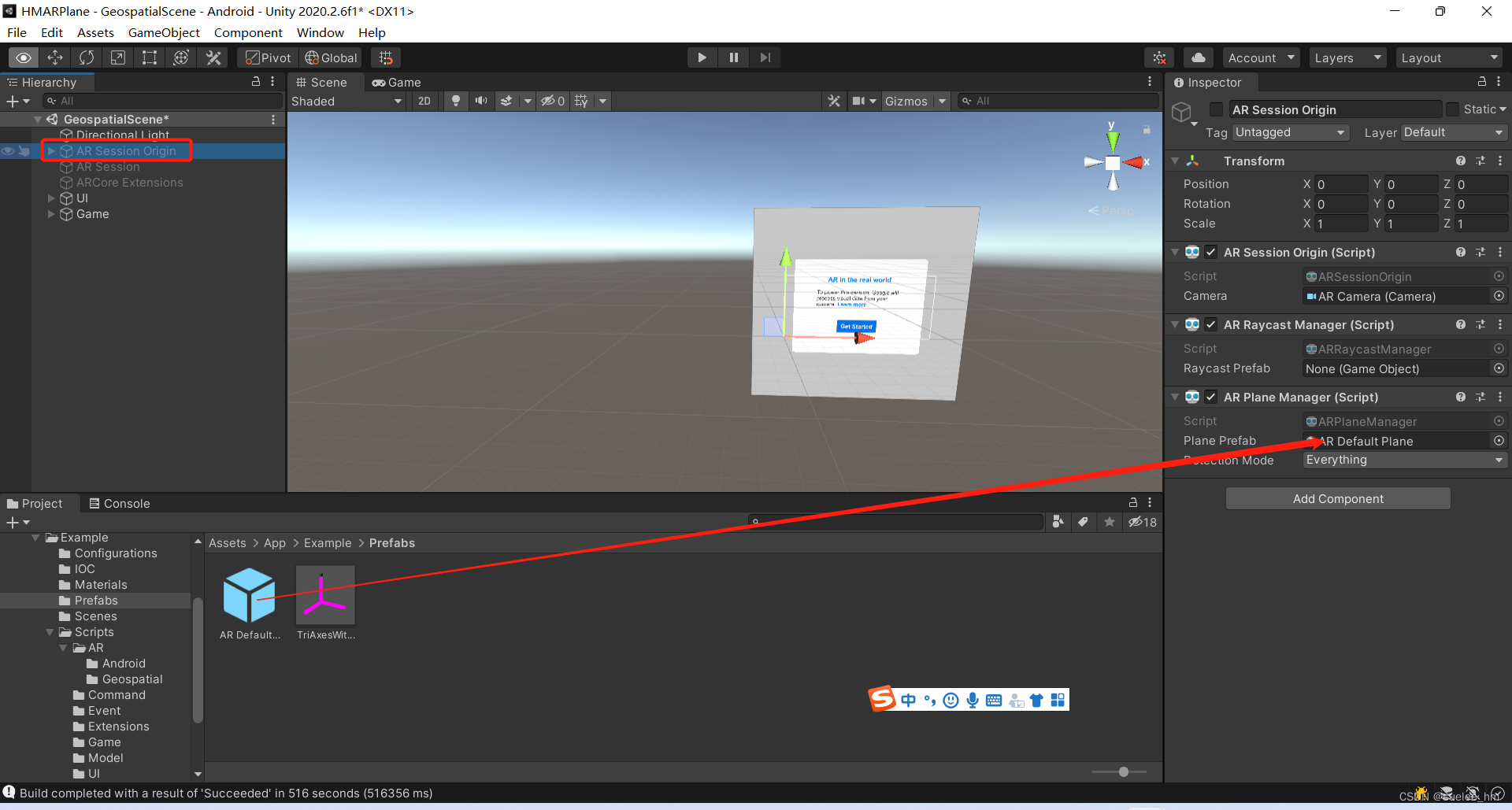Screen dimensions: 1512x810
Task: Open Prefabs breadcrumb link
Action: 392,543
